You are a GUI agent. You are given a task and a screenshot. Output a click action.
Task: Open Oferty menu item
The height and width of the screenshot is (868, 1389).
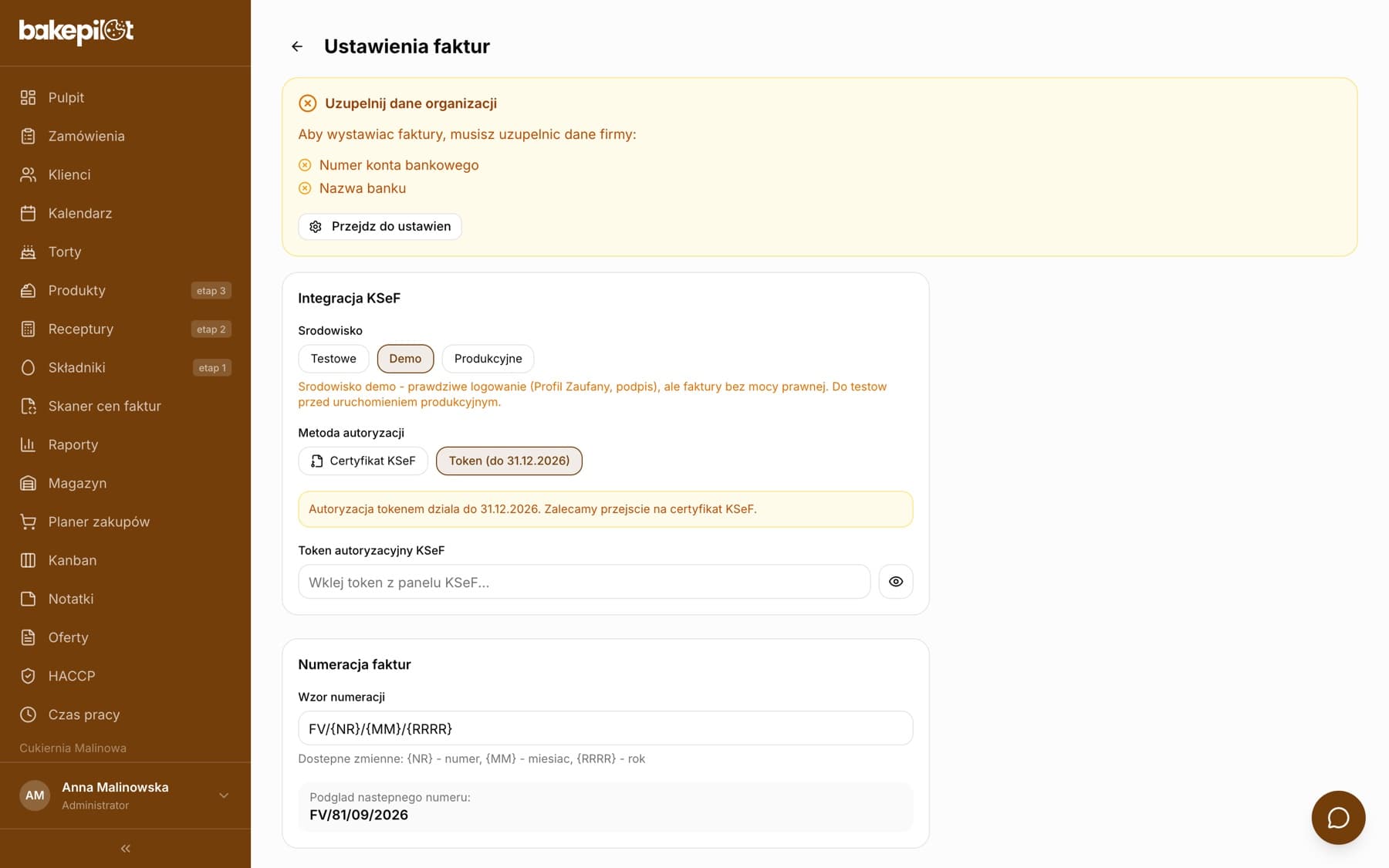pos(125,637)
